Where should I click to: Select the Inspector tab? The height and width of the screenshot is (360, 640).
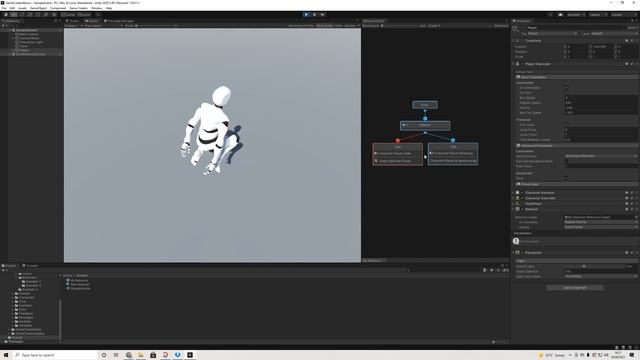tap(522, 21)
